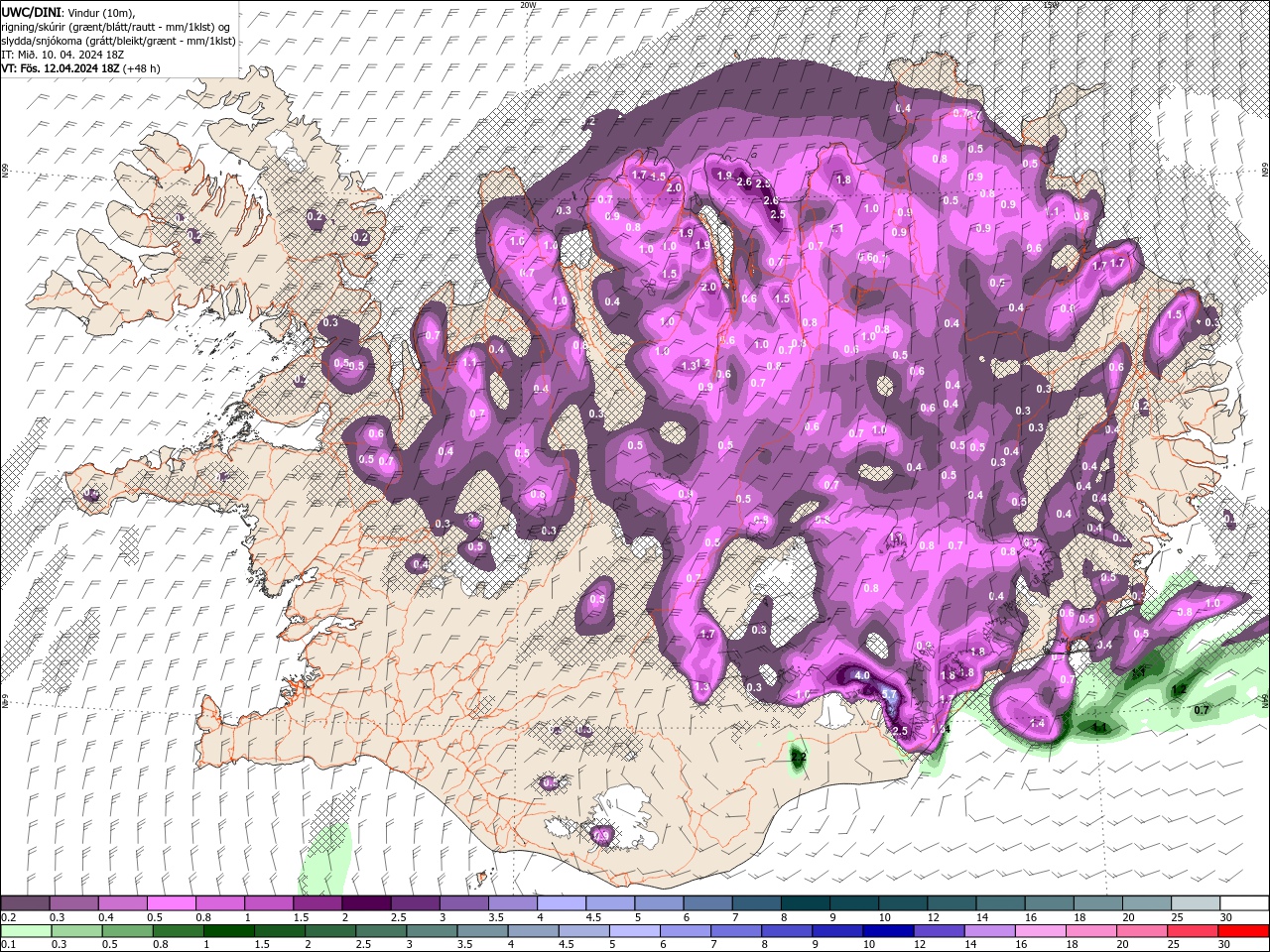1270x952 pixels.
Task: Click the '0.2' label of the snow scale
Action: point(8,917)
